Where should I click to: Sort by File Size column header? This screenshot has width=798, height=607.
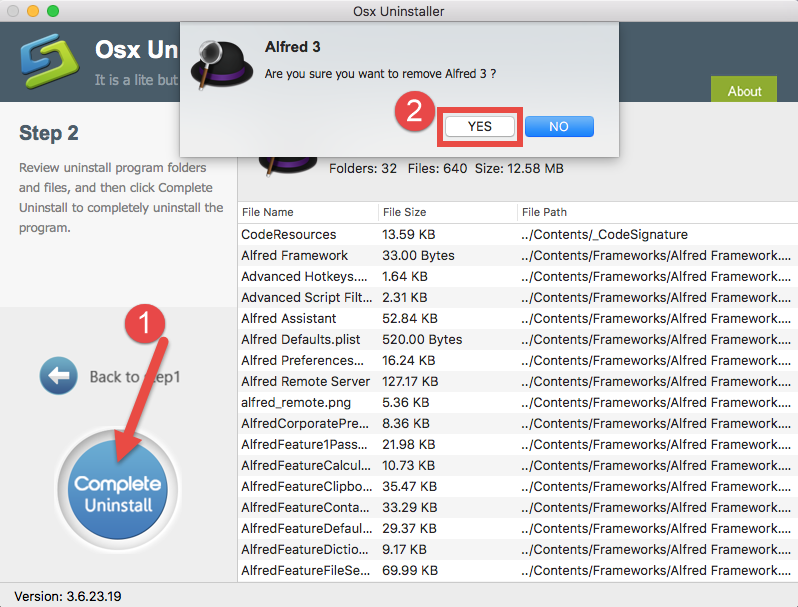(448, 212)
